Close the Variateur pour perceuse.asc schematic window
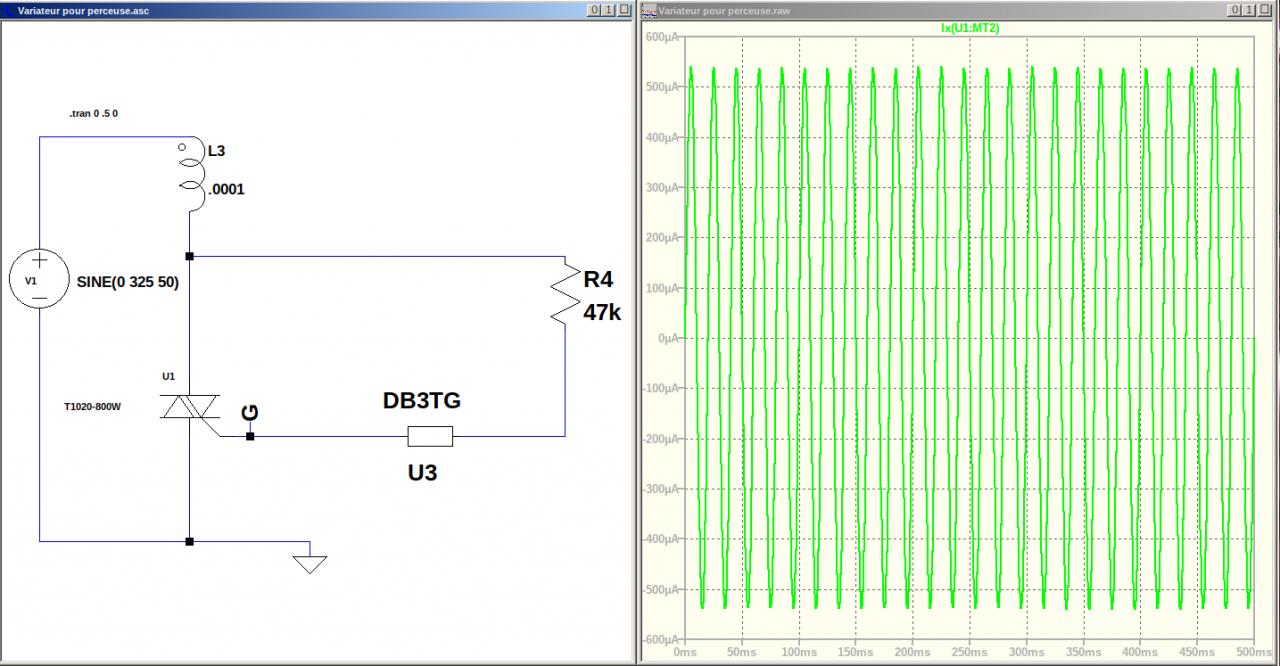1280x666 pixels. (623, 9)
